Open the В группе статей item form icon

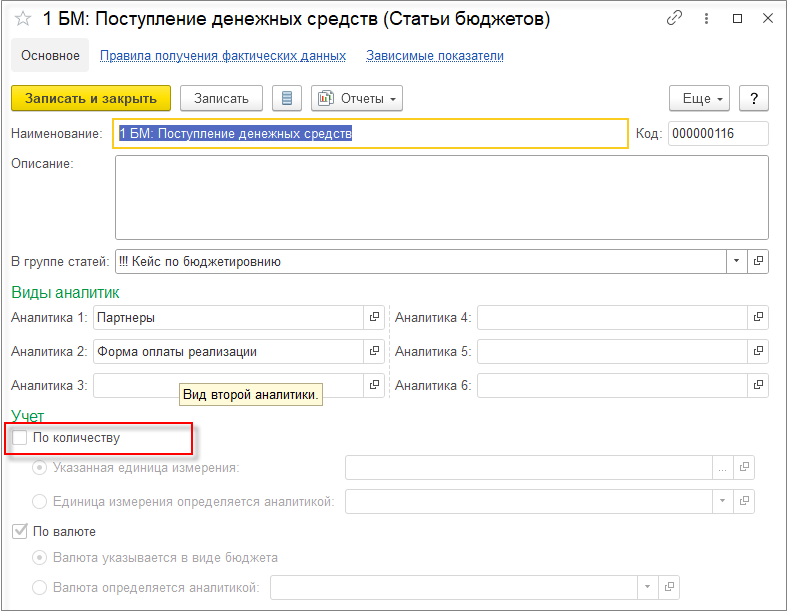pos(759,261)
